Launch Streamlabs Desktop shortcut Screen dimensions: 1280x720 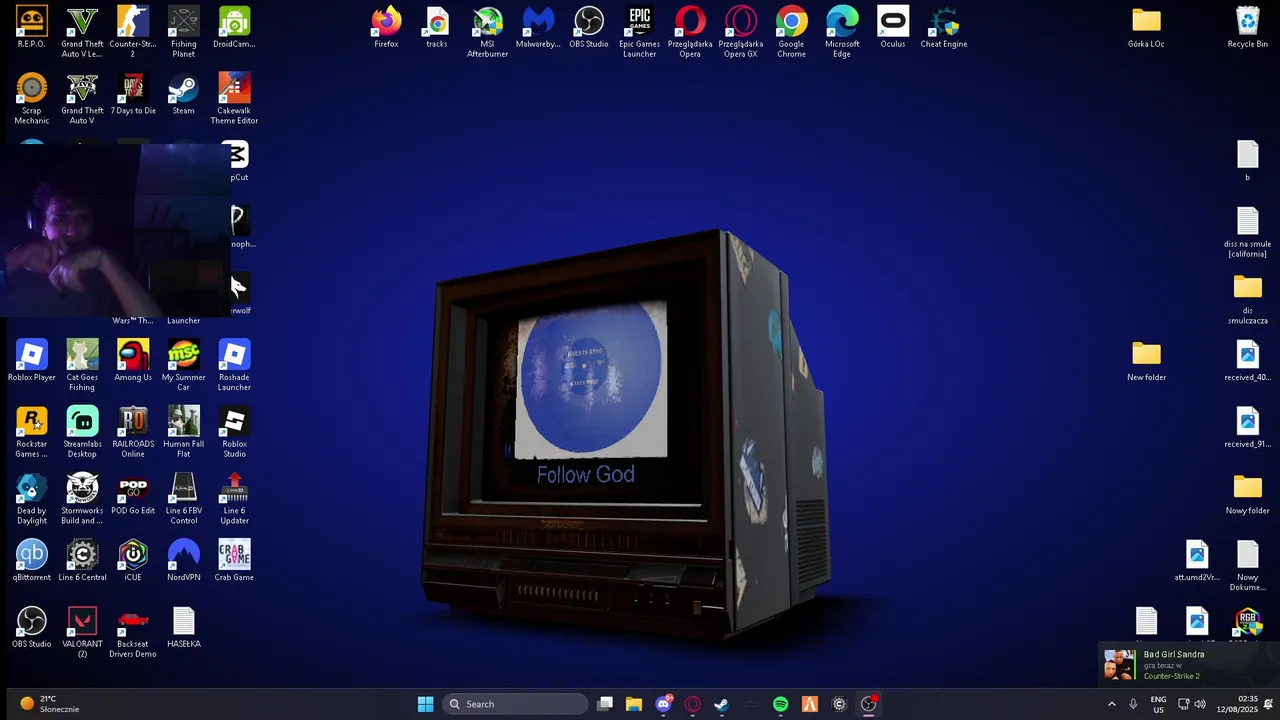(82, 432)
